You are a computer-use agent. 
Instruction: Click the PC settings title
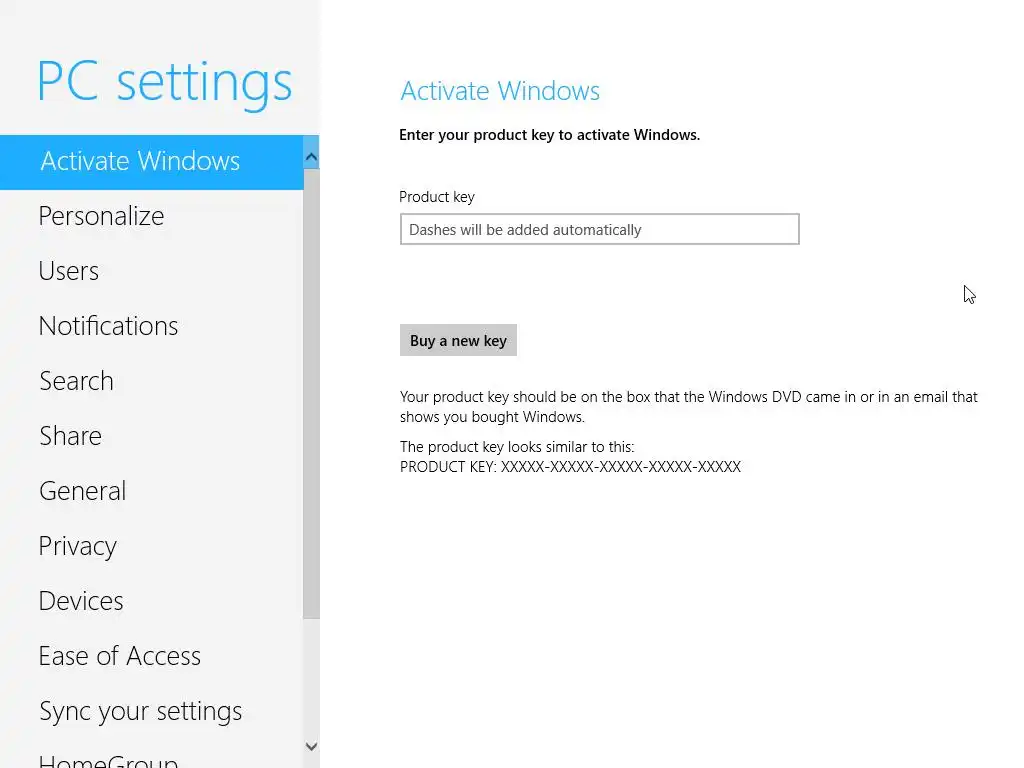coord(165,83)
